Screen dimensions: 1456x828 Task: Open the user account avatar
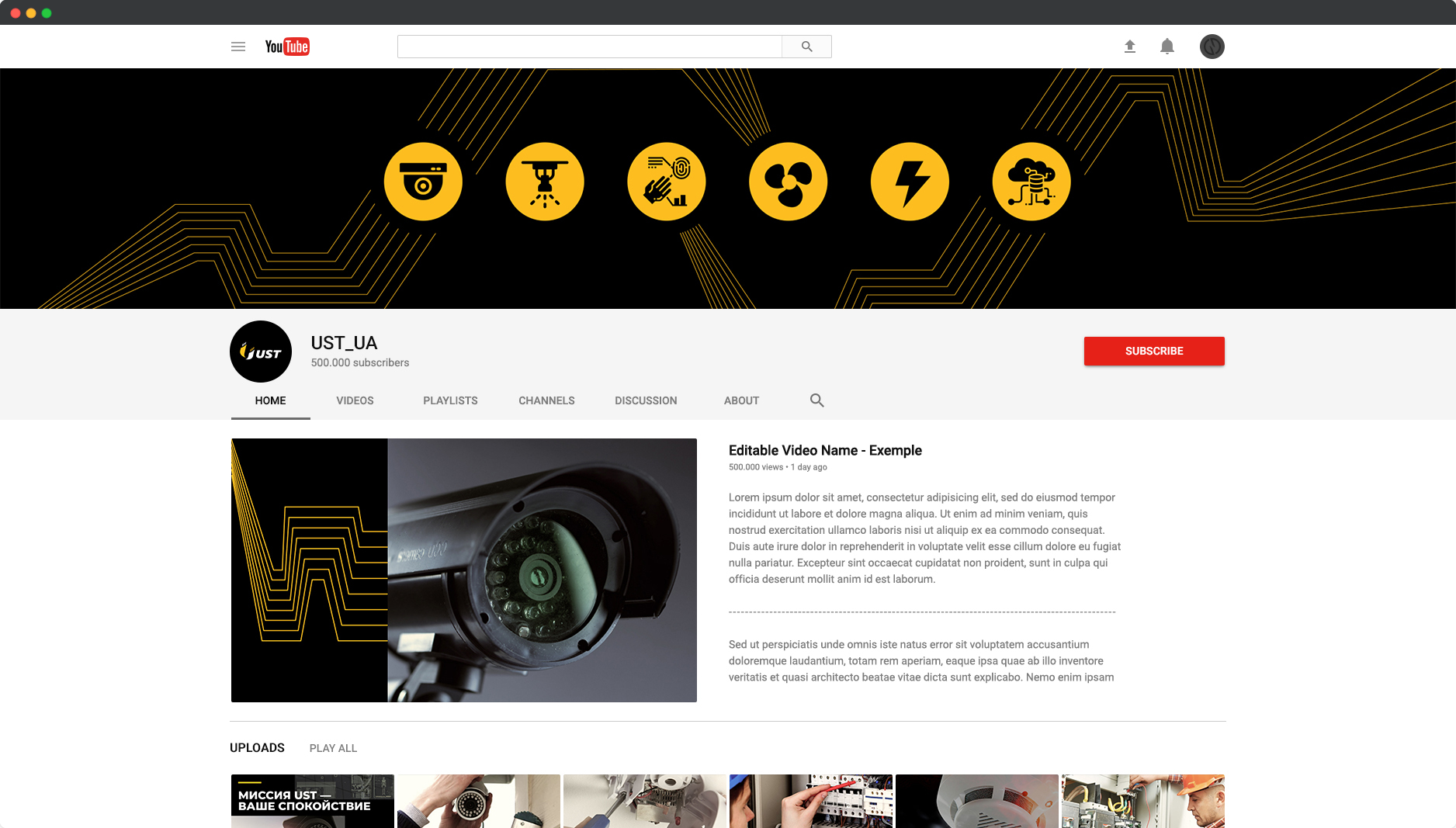(x=1212, y=47)
